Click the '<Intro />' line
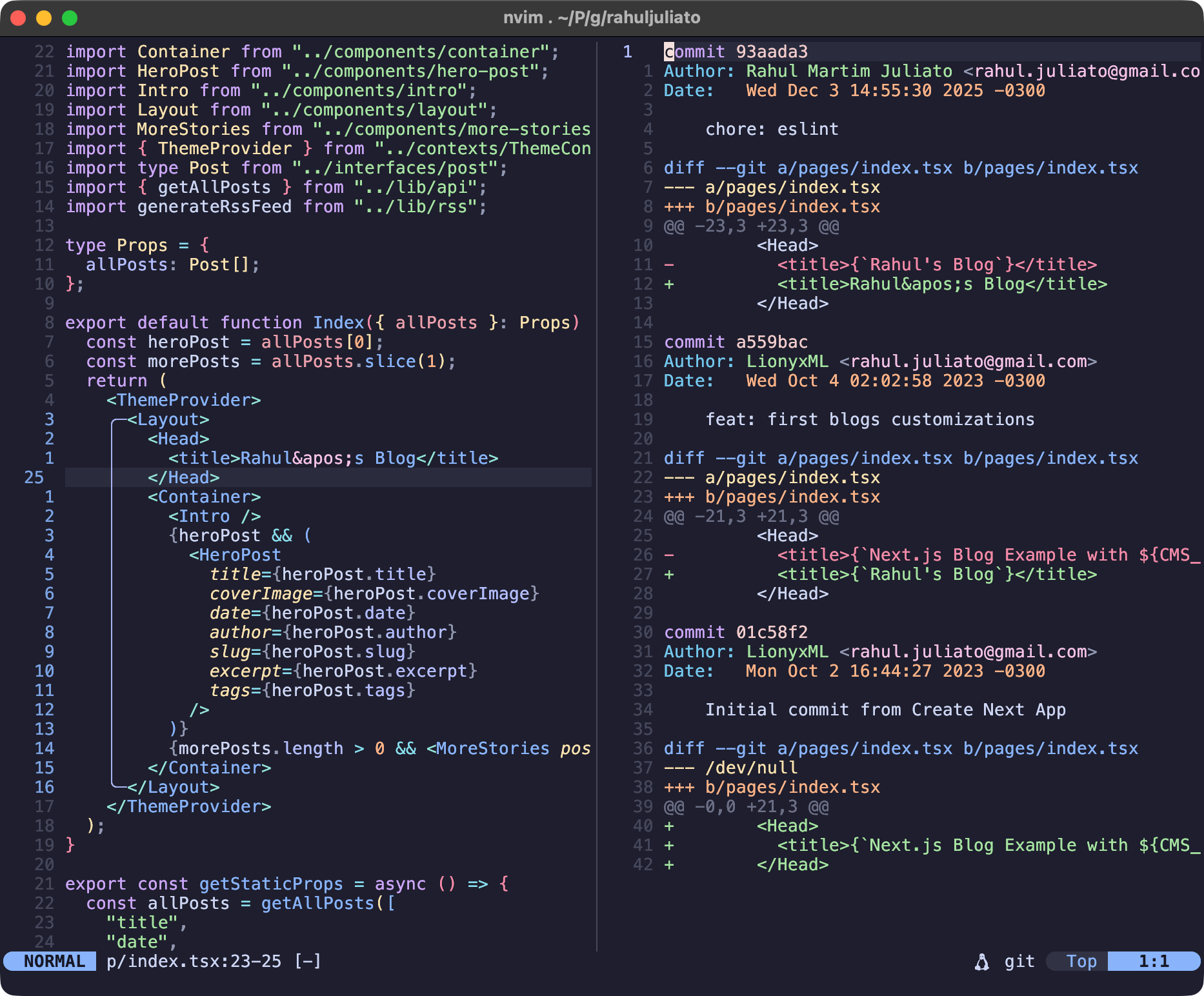 (215, 516)
